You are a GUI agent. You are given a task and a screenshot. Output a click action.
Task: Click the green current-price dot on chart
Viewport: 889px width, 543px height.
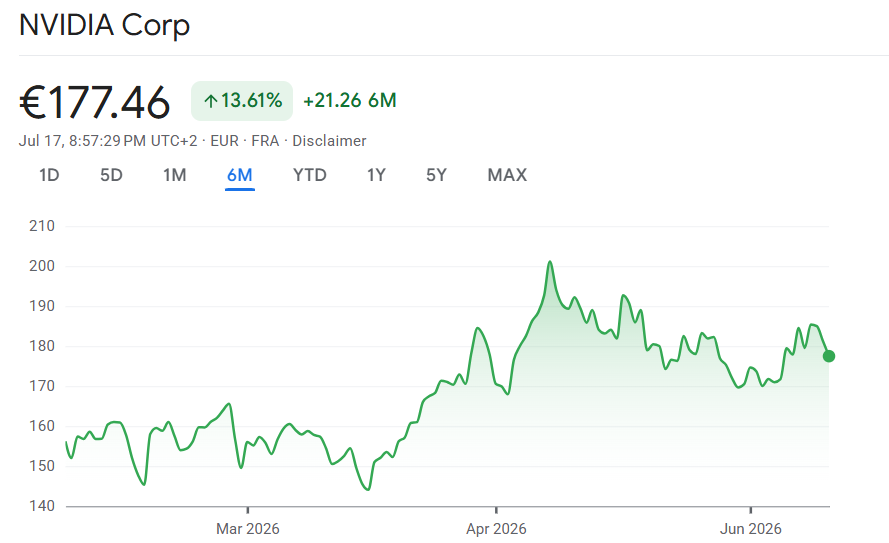[829, 356]
